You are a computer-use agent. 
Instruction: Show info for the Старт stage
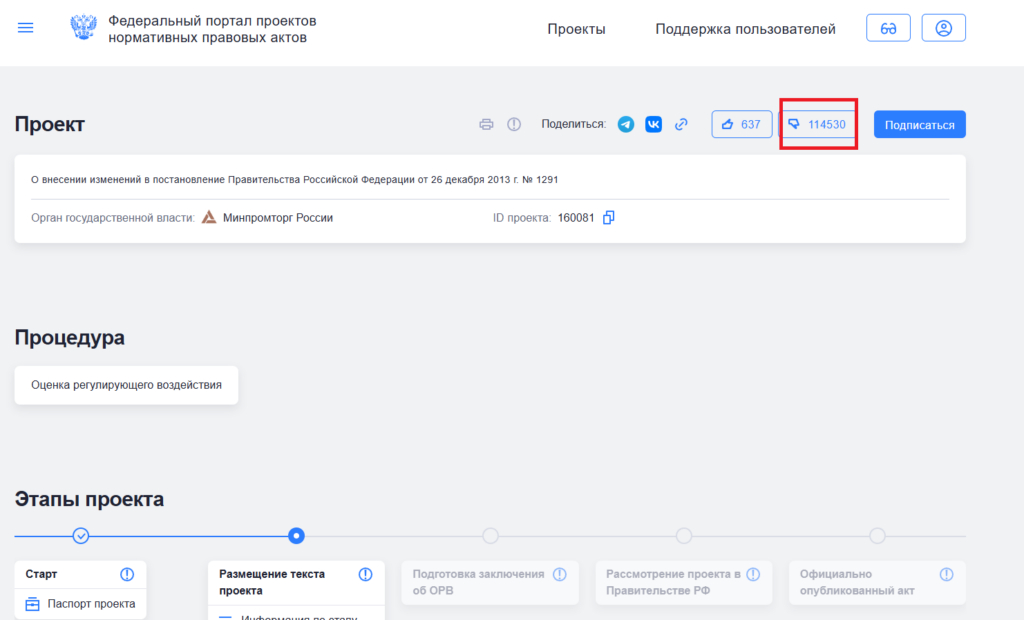tap(127, 574)
